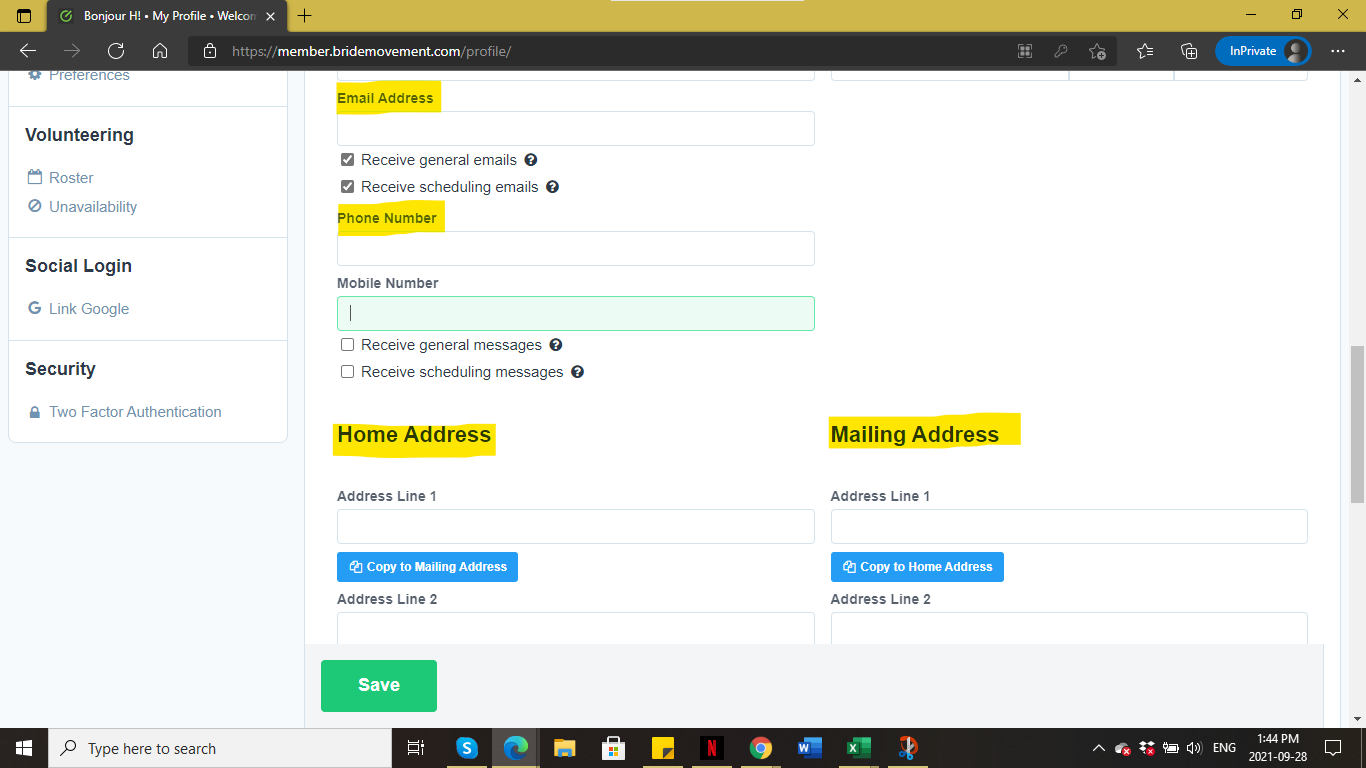
Task: Open Settings and more menu
Action: click(x=1338, y=51)
